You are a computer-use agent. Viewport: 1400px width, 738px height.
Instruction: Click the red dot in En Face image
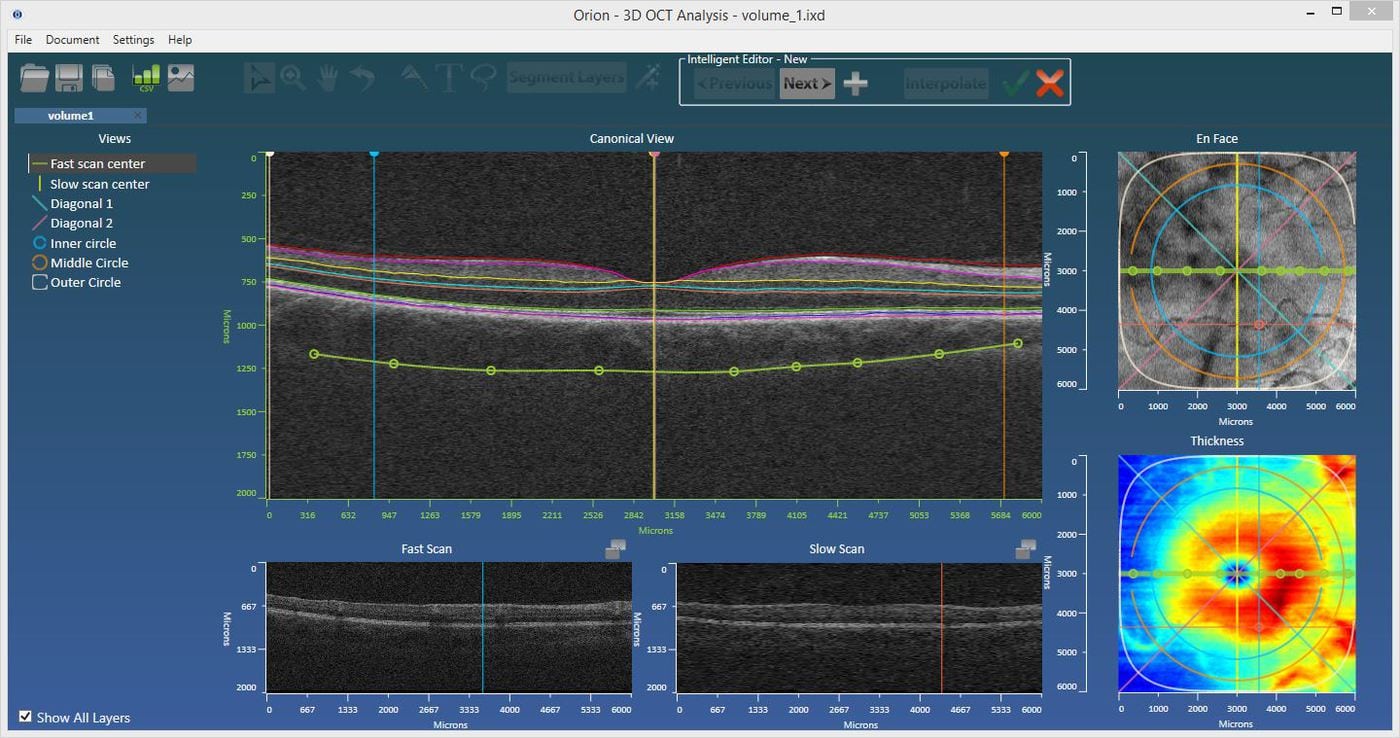(1259, 324)
